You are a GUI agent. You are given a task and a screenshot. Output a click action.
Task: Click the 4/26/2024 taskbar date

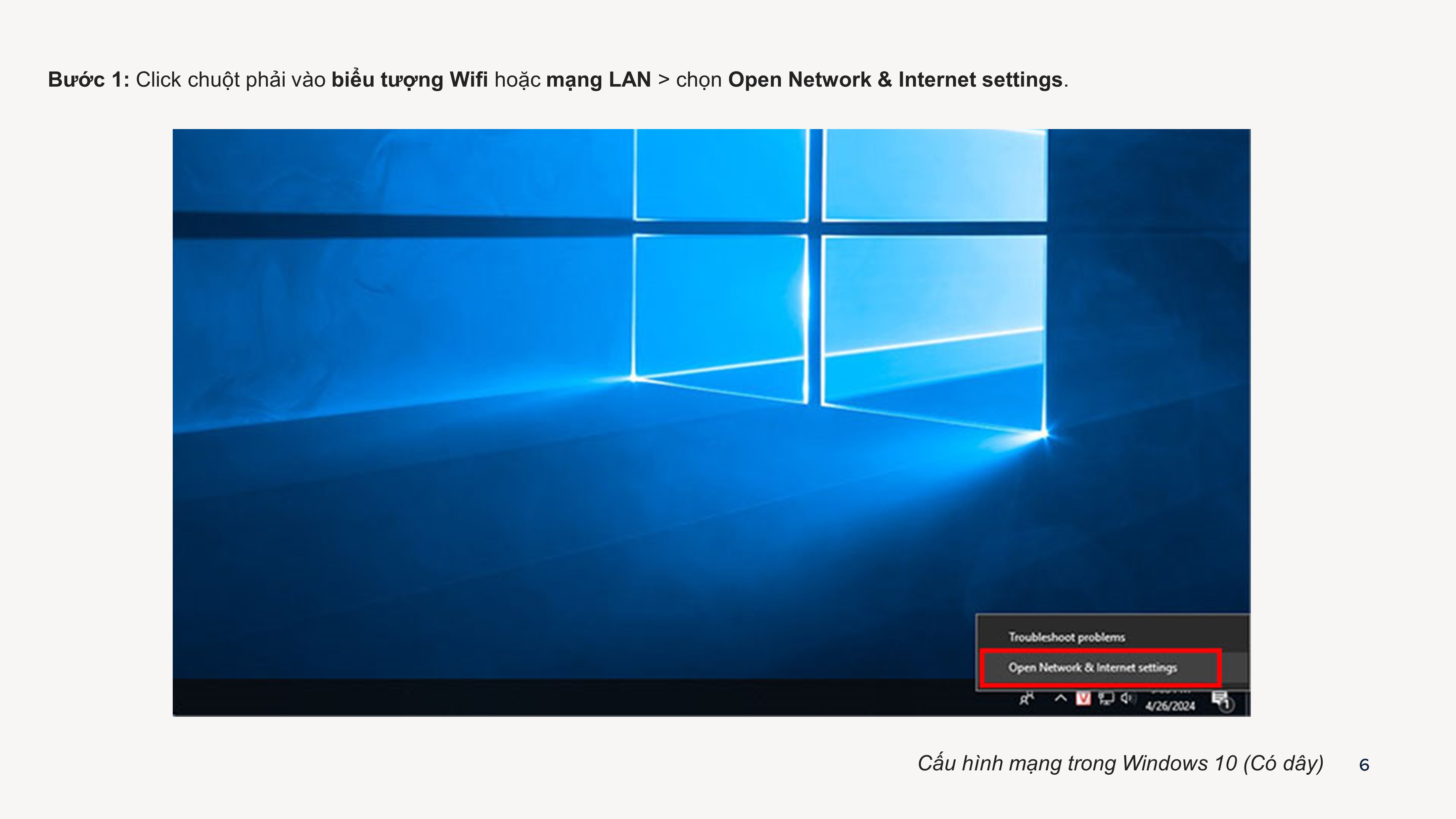1170,706
